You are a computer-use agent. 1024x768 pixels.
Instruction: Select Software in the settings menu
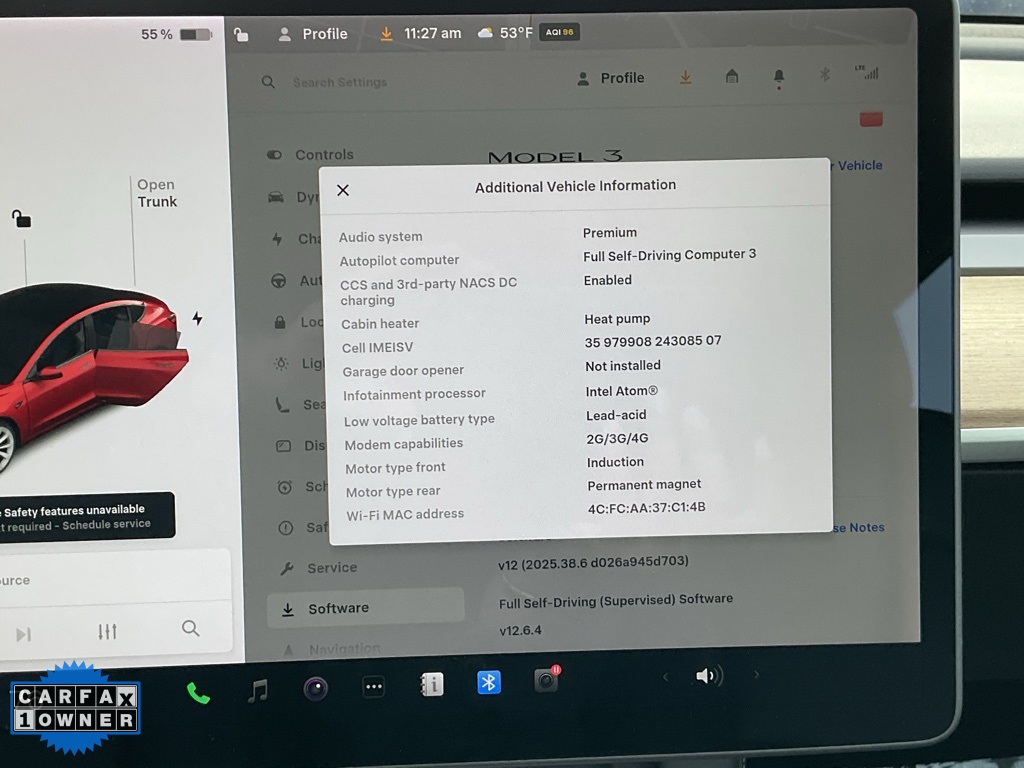[338, 608]
